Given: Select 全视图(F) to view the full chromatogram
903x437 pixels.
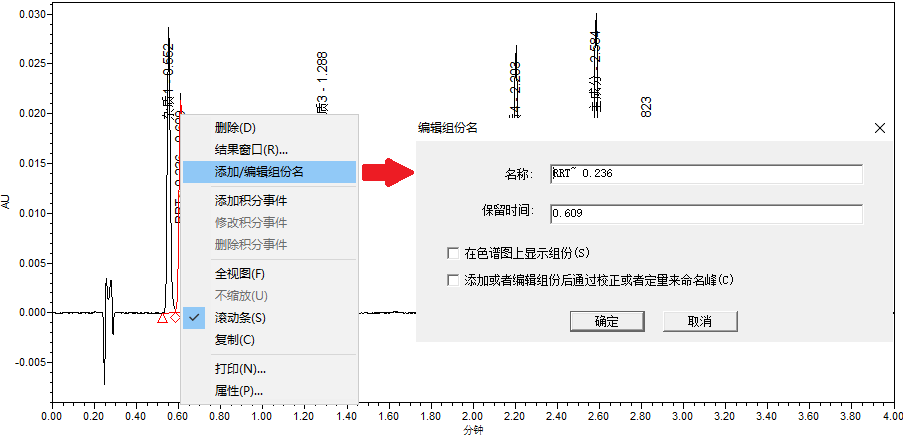Looking at the screenshot, I should pyautogui.click(x=269, y=273).
